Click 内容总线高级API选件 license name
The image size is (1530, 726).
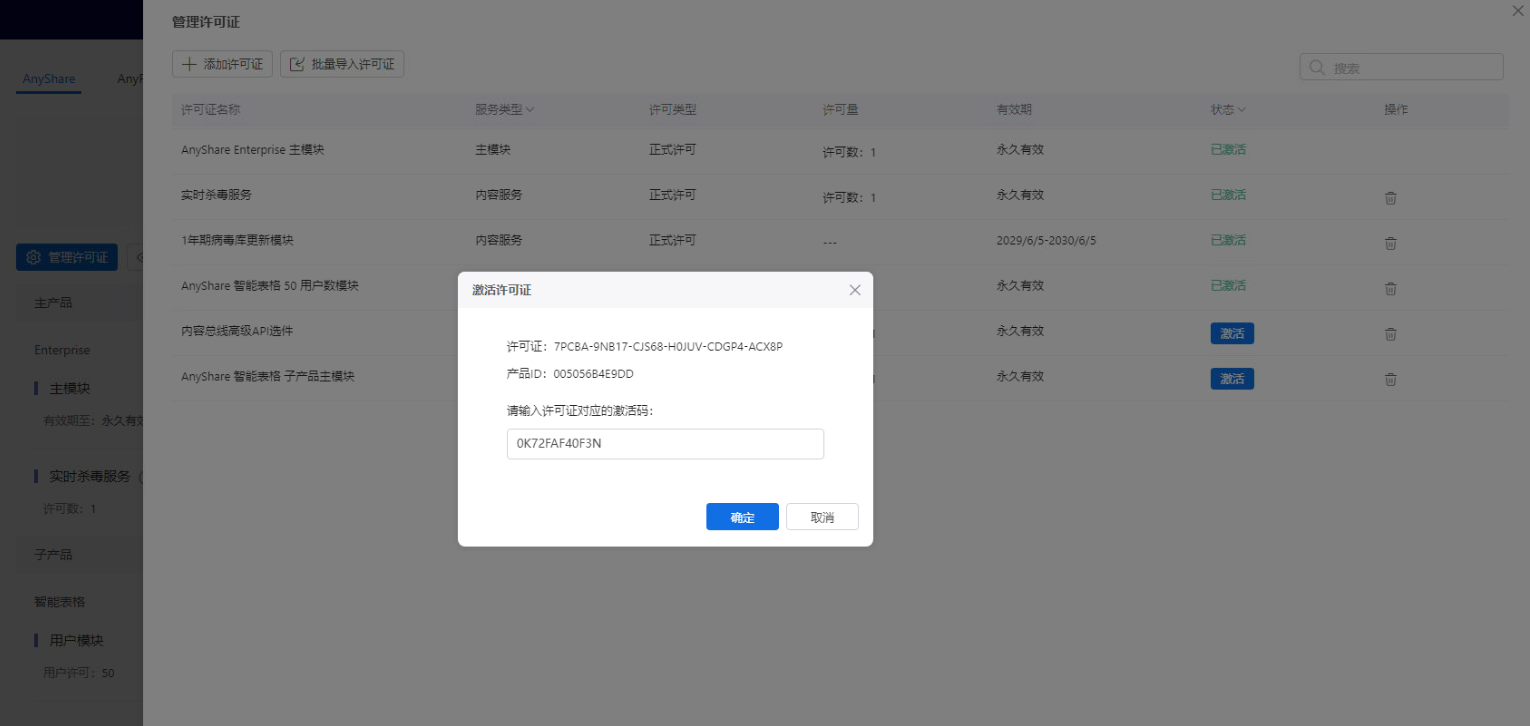237,330
